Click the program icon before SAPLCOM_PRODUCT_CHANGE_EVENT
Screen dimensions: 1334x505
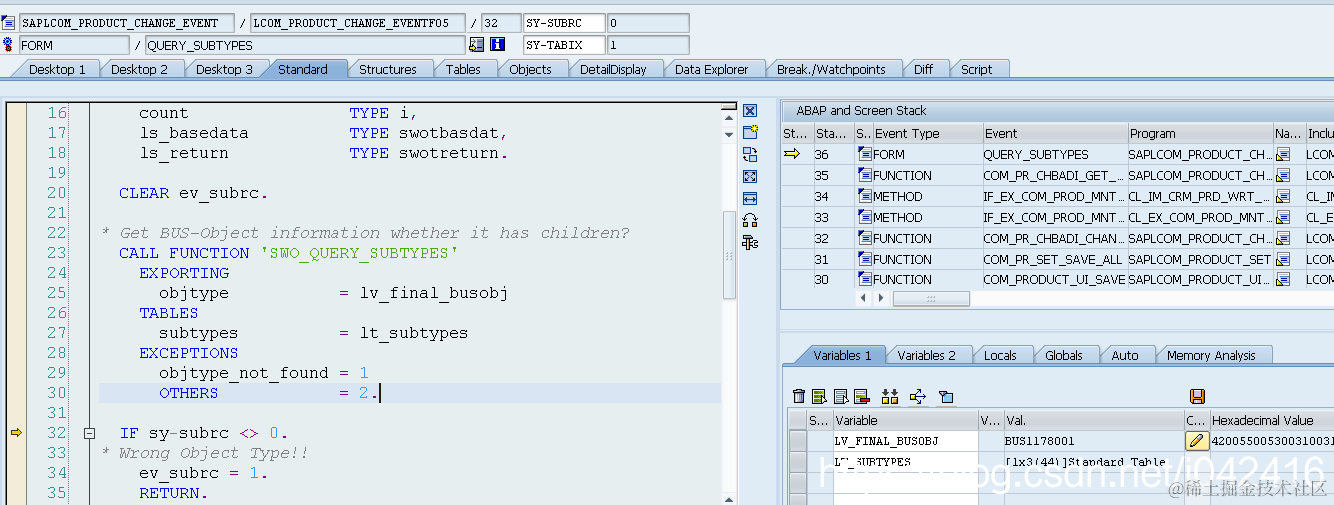8,22
